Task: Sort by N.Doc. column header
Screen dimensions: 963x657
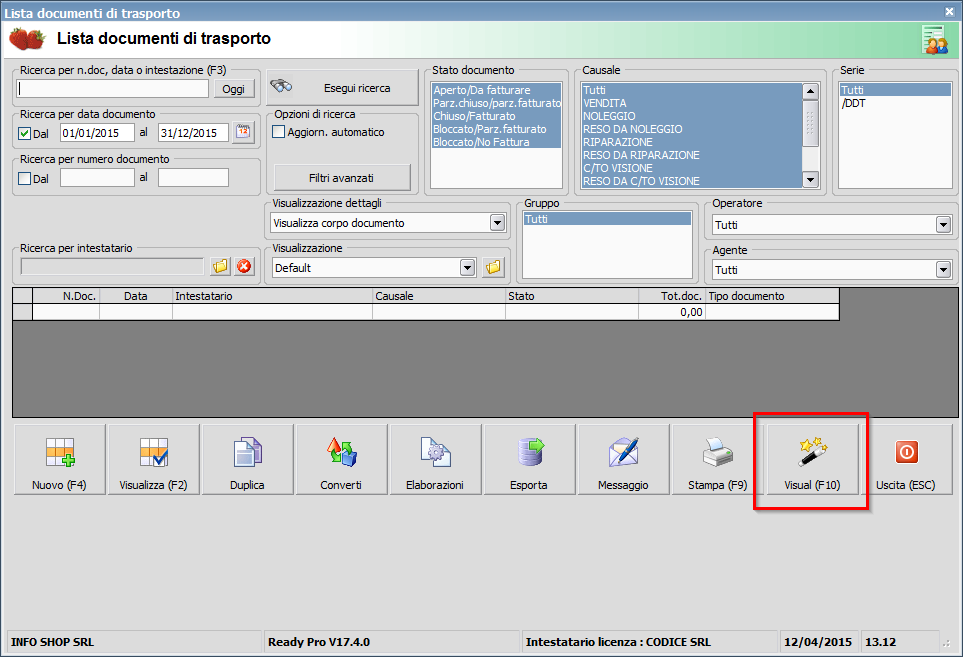Action: [x=66, y=296]
